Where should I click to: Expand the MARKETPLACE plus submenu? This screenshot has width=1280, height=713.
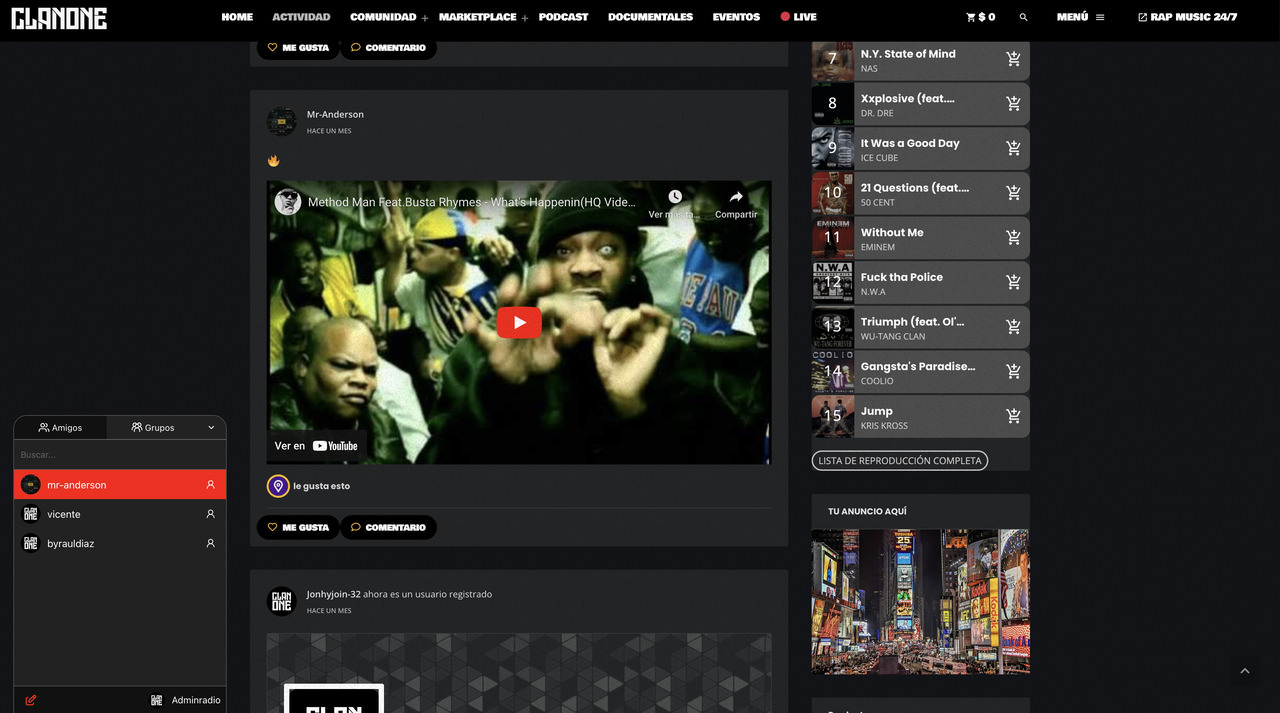coord(525,18)
